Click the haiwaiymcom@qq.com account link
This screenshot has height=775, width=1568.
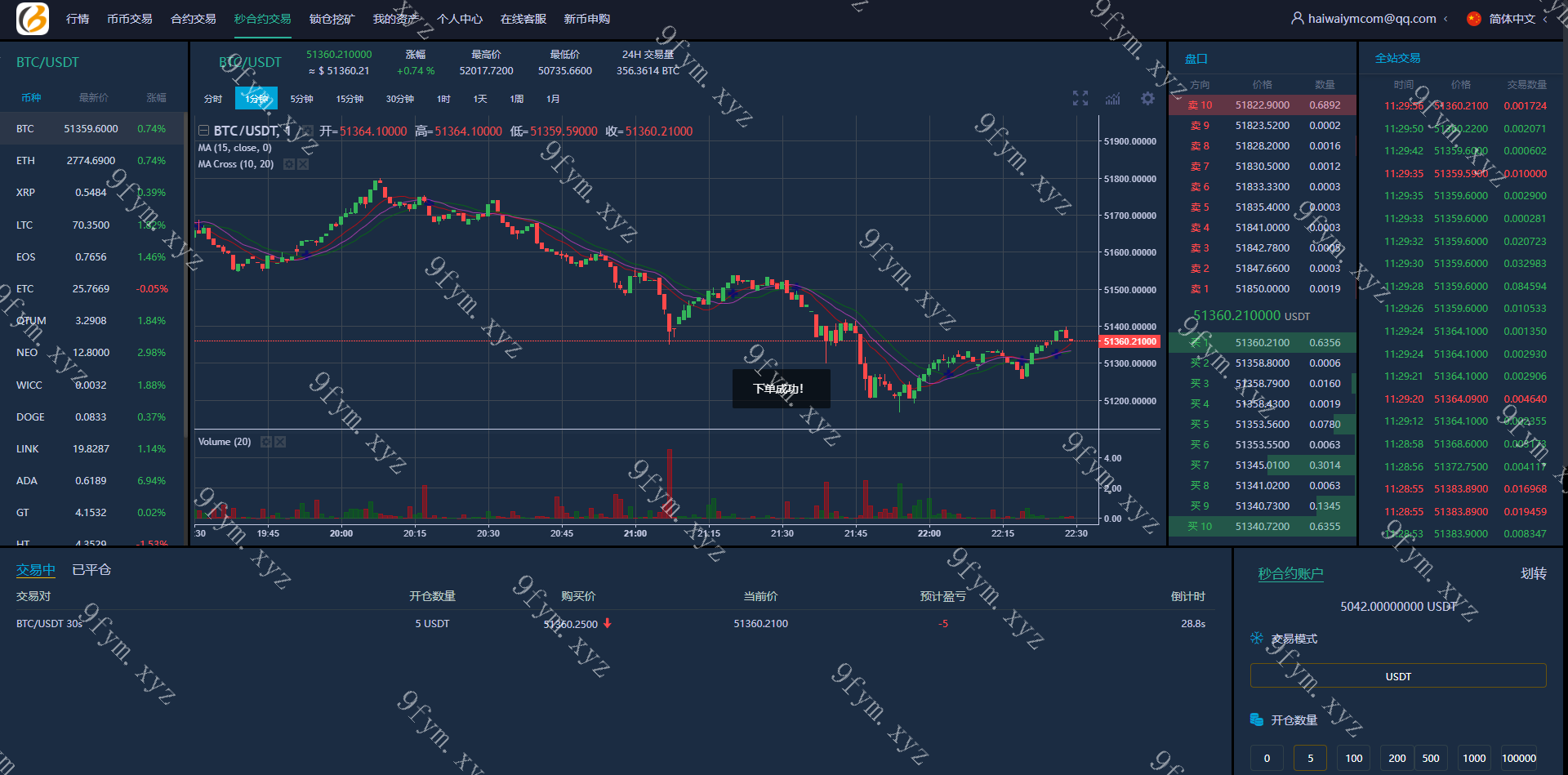coord(1372,19)
